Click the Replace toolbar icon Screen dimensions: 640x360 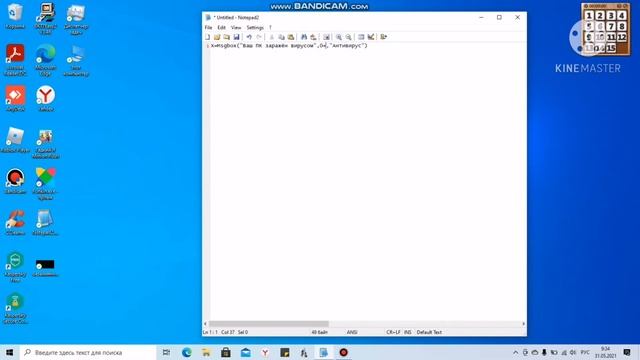(x=313, y=37)
